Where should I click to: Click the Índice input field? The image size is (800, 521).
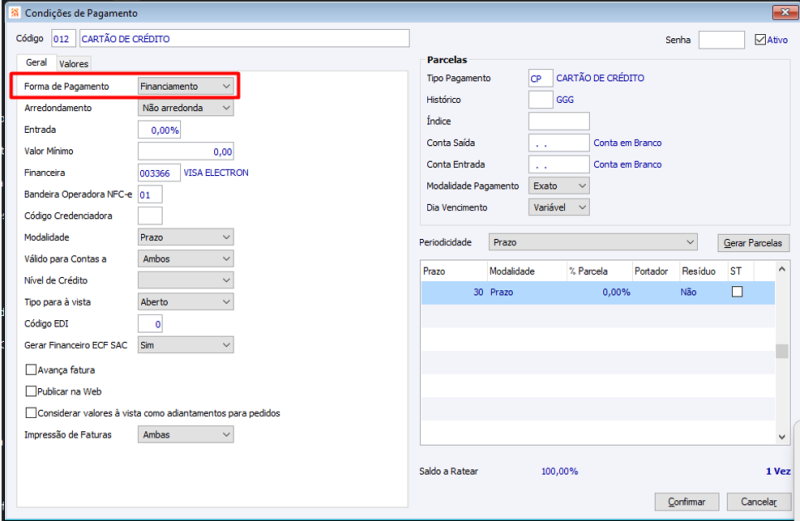[559, 121]
